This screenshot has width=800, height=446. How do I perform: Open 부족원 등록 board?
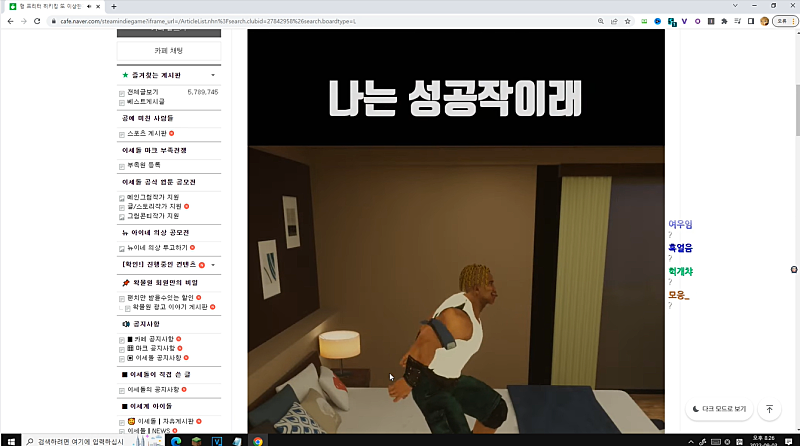coord(143,165)
